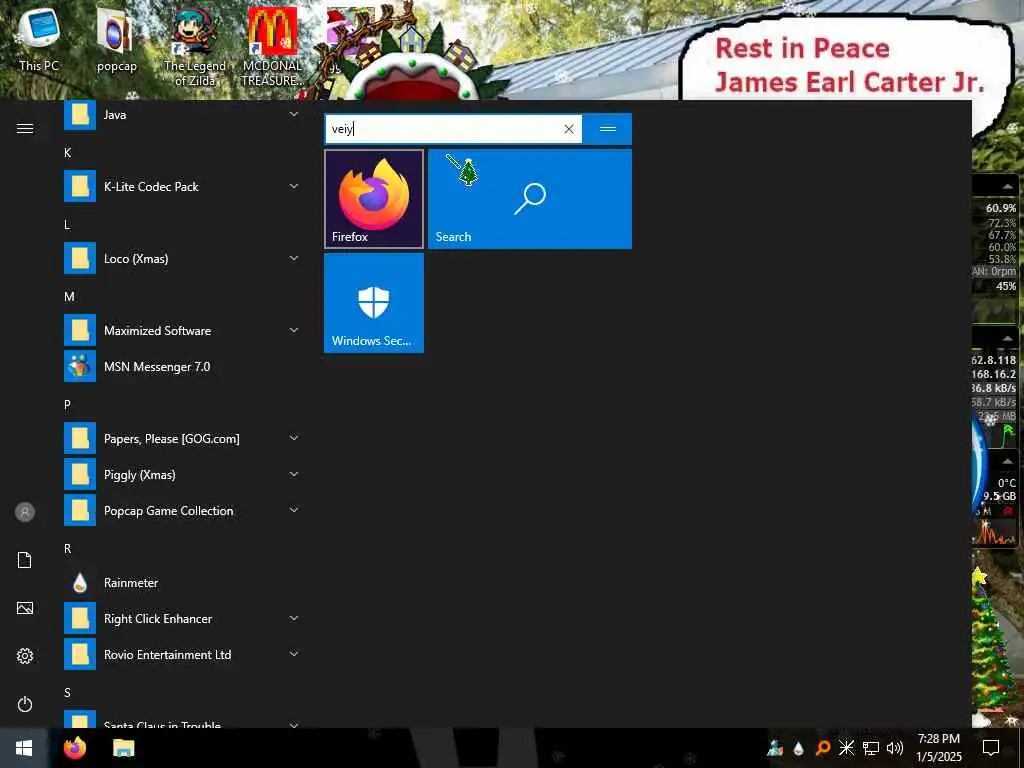
Task: Open the network tray icon
Action: pos(871,748)
